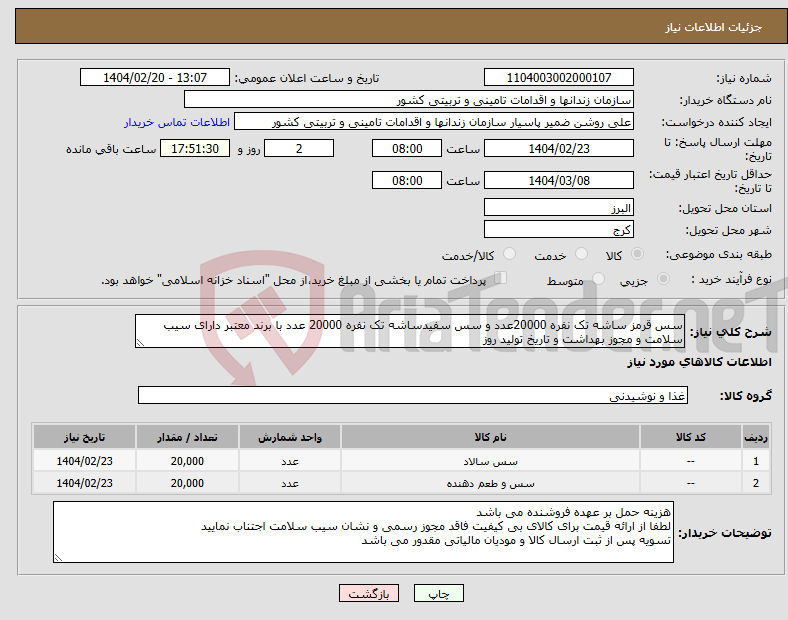The image size is (788, 620).
Task: Click the سس سالاد item name cell
Action: click(x=490, y=461)
